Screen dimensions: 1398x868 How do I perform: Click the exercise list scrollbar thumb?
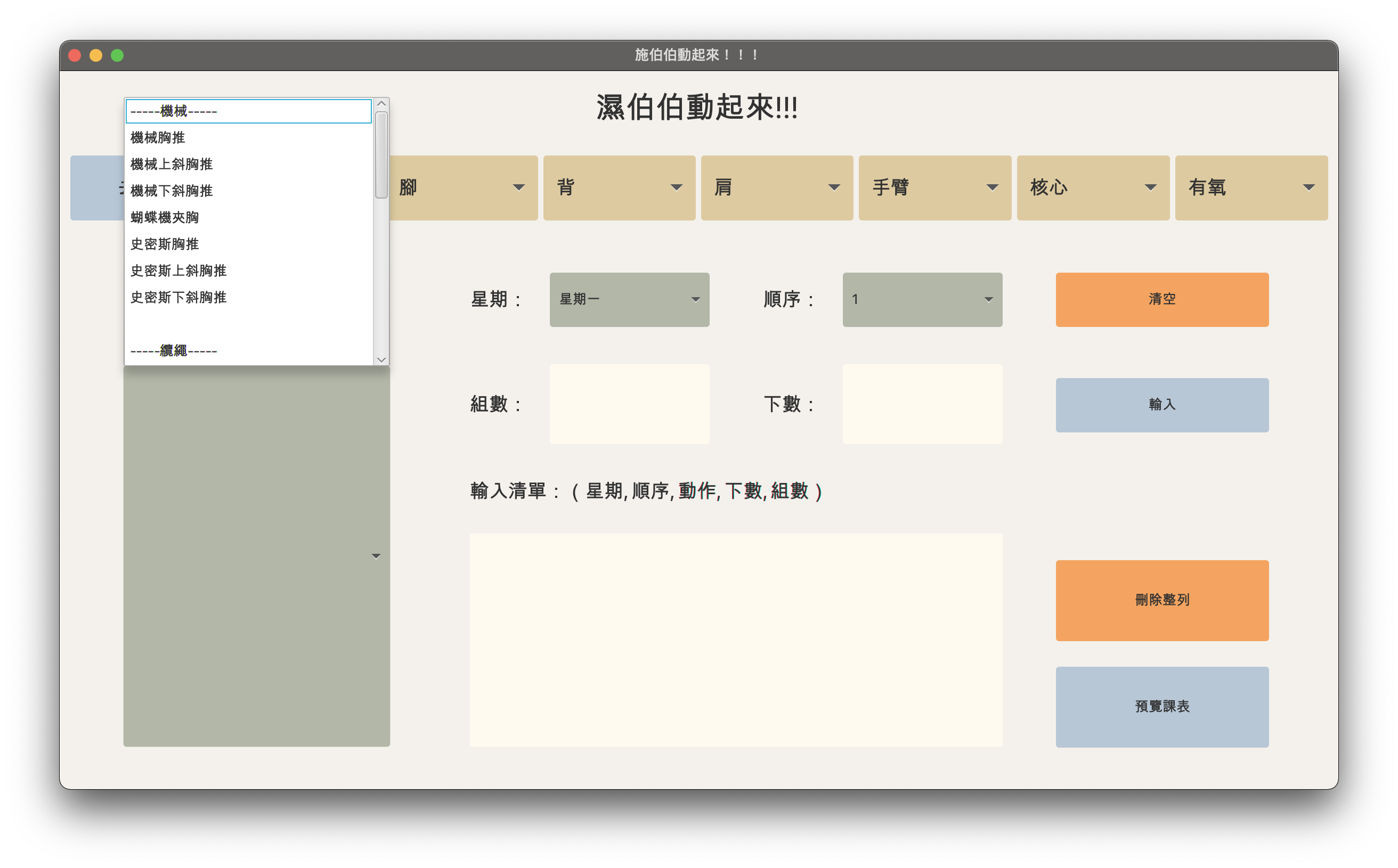pos(381,155)
